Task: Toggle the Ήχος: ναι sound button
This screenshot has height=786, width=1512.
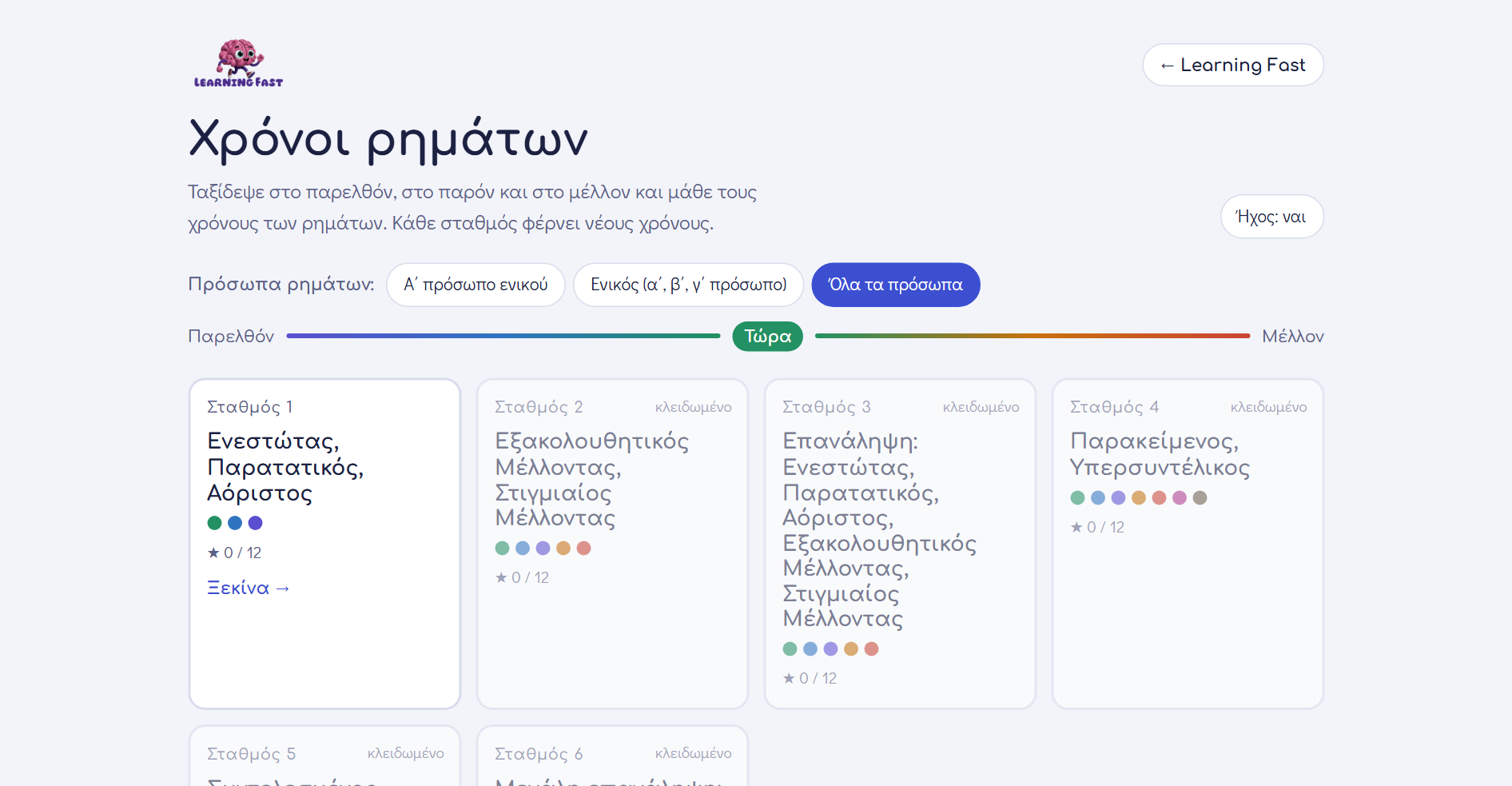Action: [1271, 217]
